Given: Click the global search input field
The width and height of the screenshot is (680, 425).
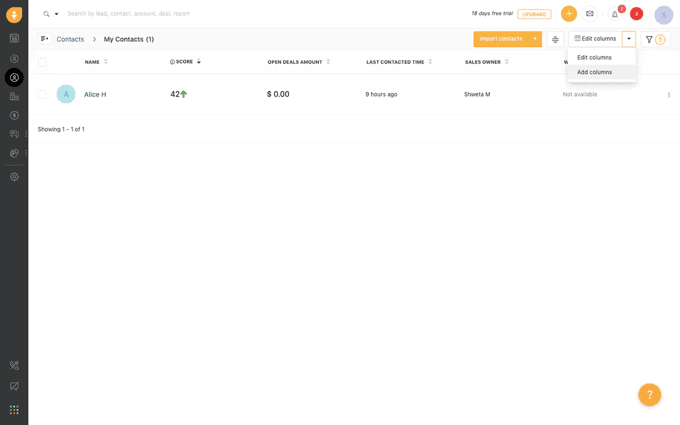Looking at the screenshot, I should [200, 14].
